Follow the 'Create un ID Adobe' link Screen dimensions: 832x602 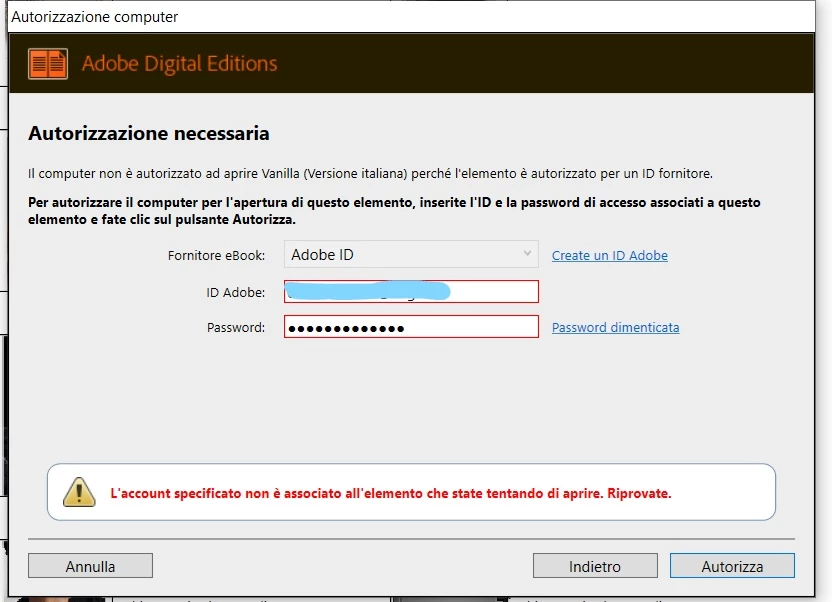610,256
